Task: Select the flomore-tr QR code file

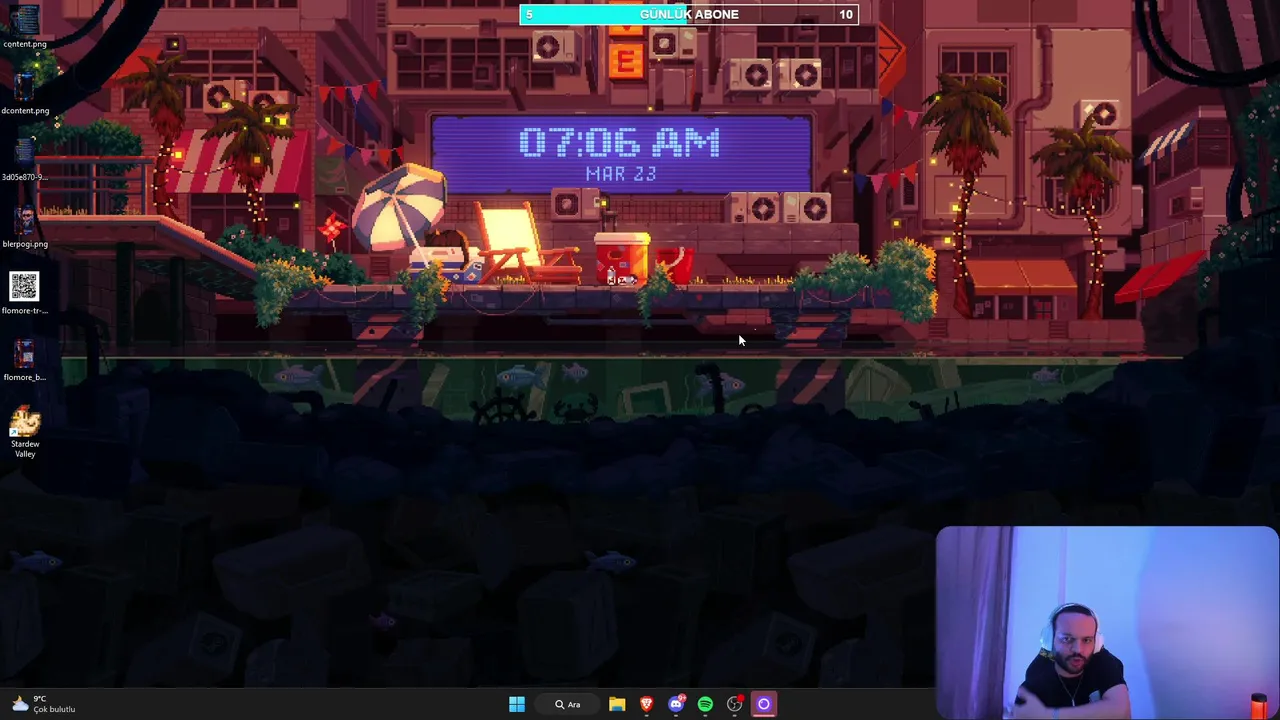Action: [x=24, y=293]
